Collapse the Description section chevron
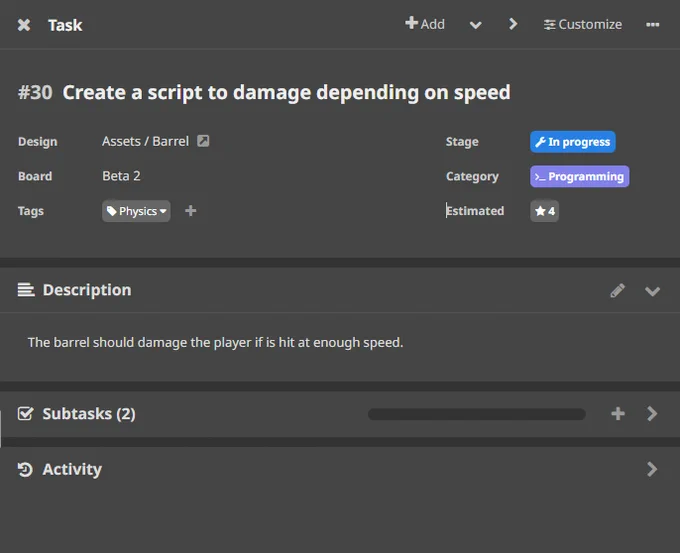Viewport: 680px width, 553px height. coord(652,291)
